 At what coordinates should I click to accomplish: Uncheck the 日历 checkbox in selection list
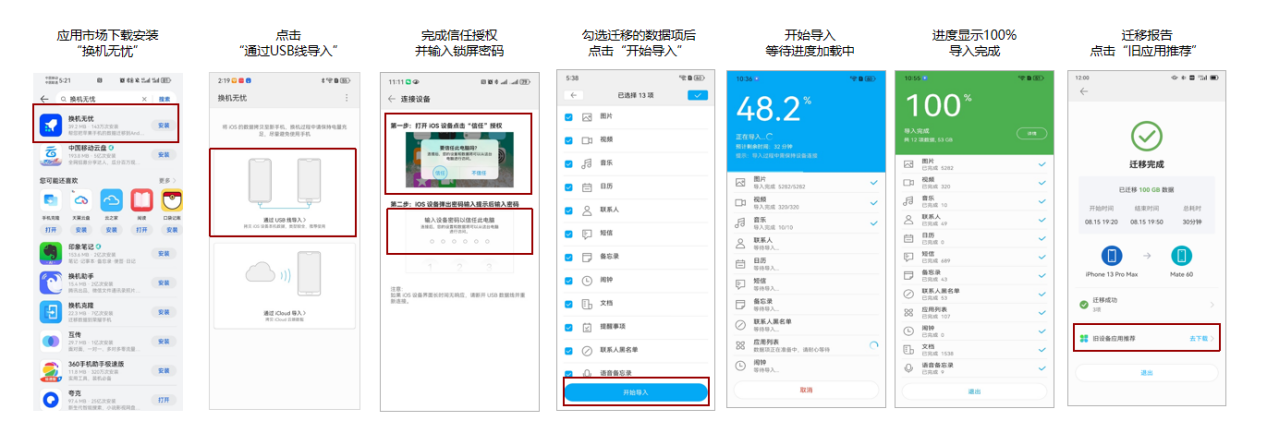tap(569, 186)
